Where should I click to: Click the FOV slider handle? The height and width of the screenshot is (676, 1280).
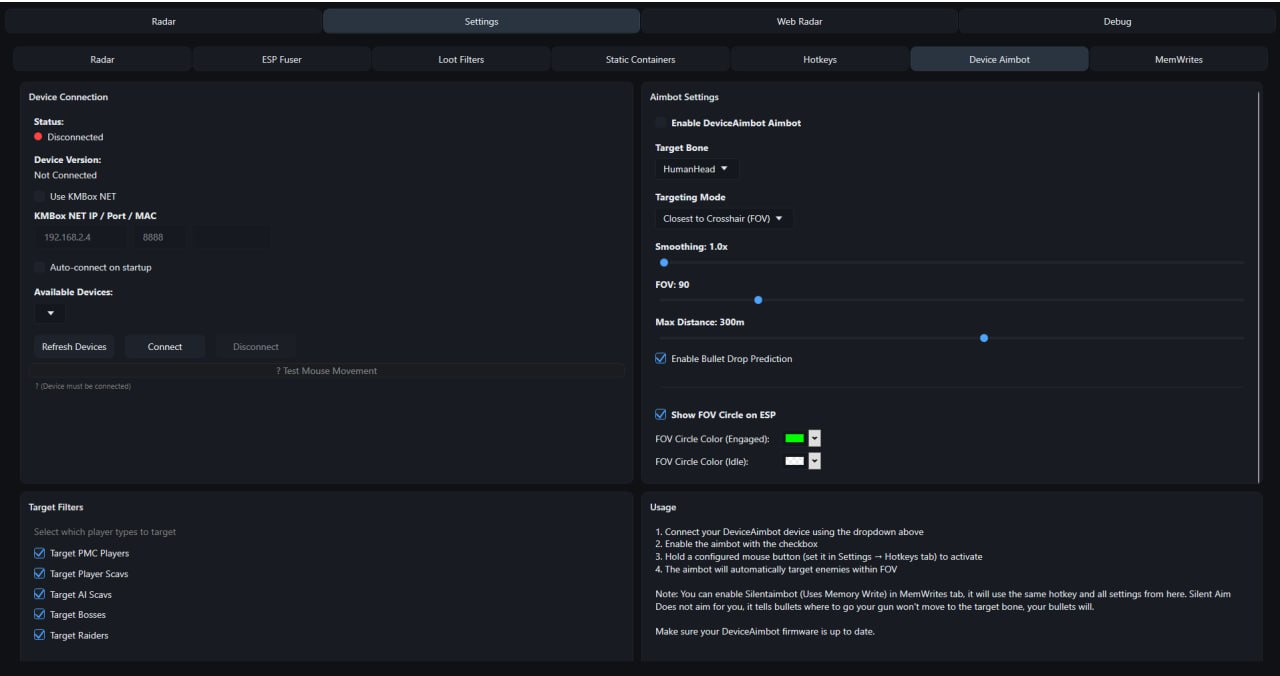click(x=758, y=300)
